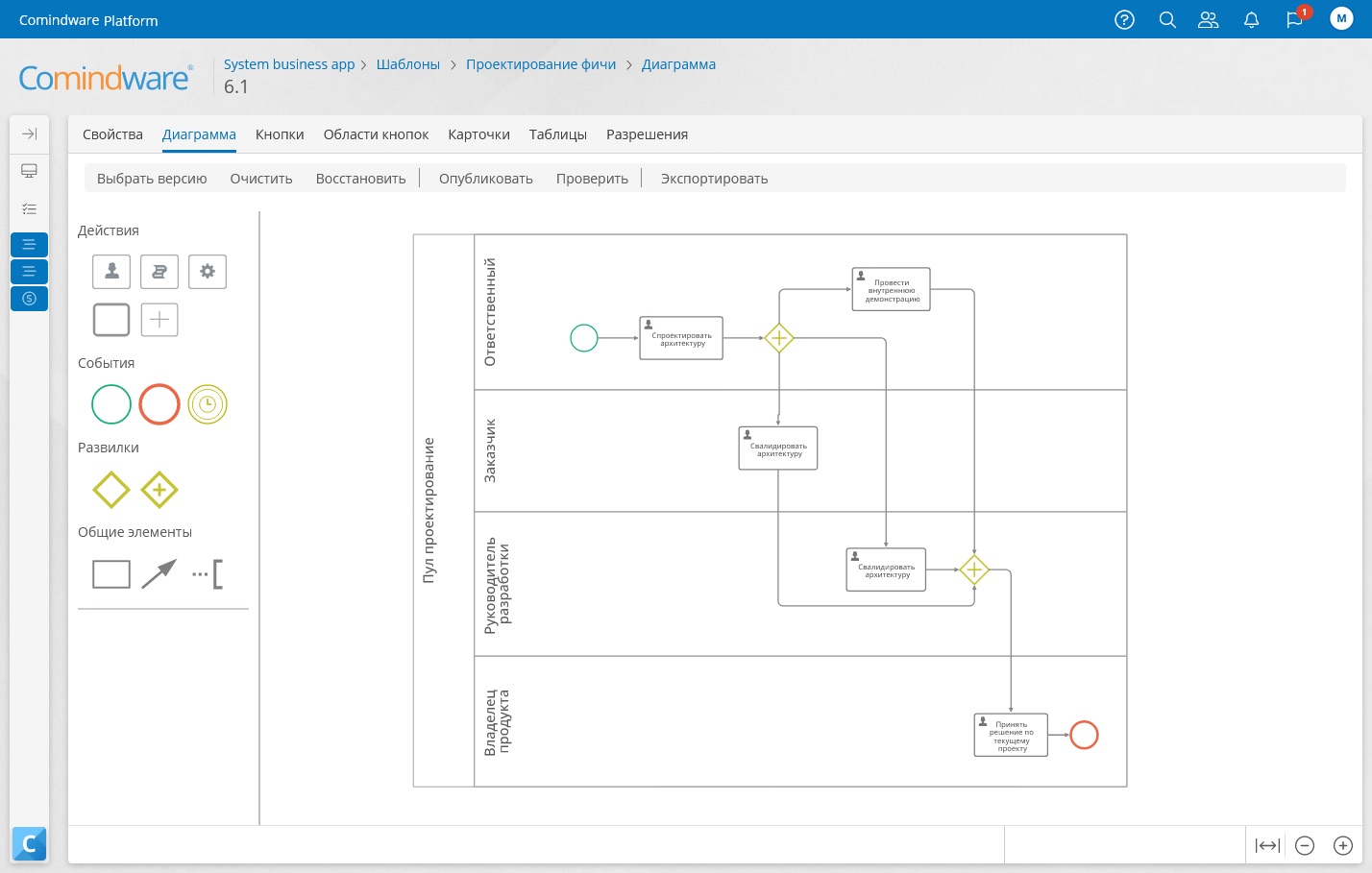Open the Шаблоны breadcrumb link

pyautogui.click(x=407, y=64)
